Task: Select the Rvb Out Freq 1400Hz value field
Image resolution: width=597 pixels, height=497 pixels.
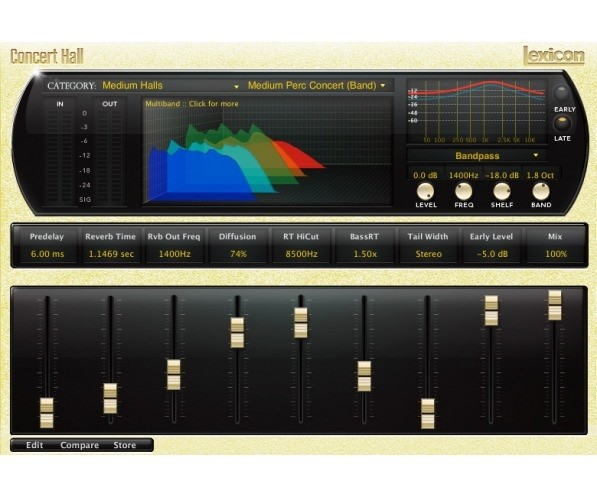Action: 174,254
